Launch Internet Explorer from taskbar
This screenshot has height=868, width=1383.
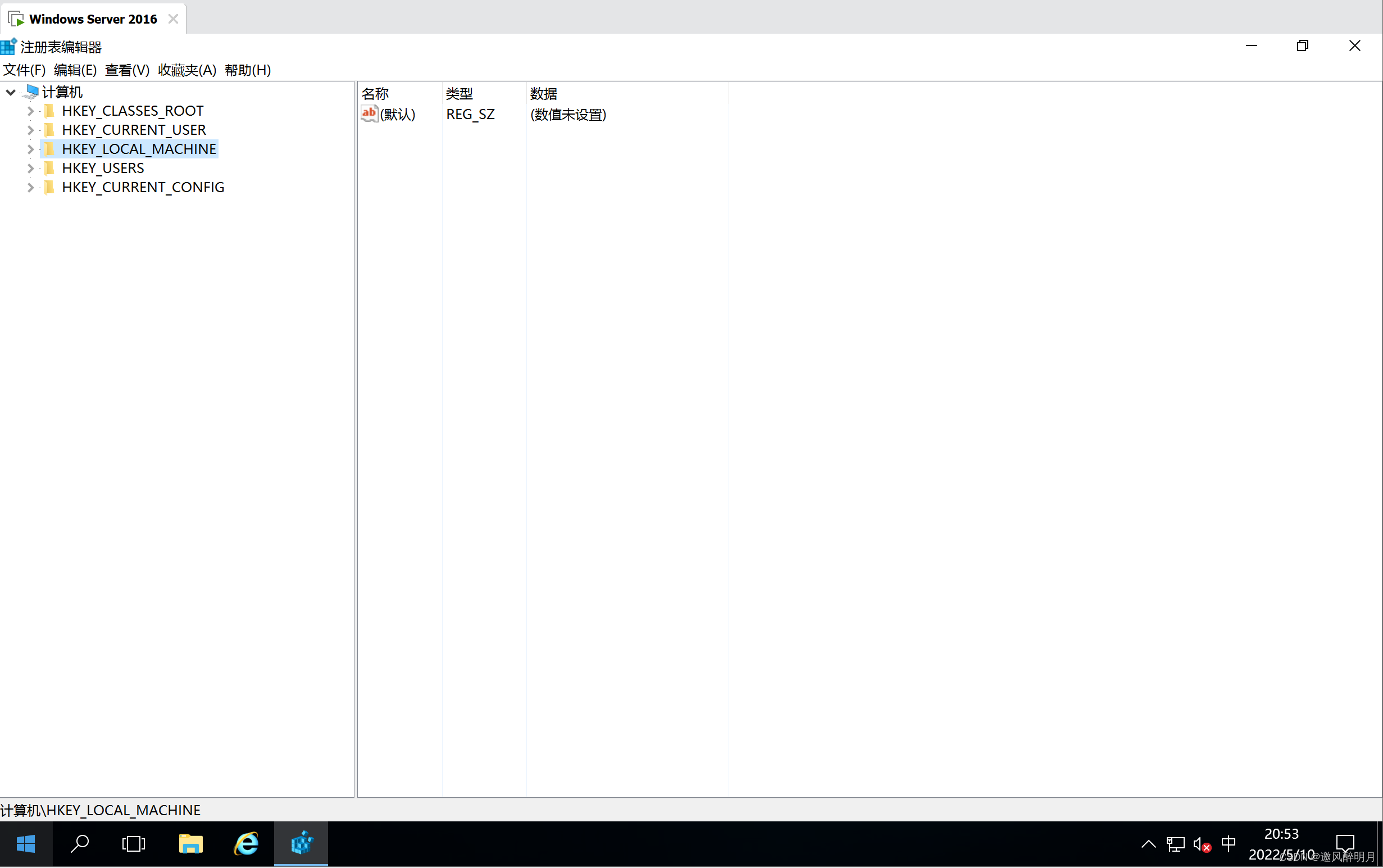(246, 844)
